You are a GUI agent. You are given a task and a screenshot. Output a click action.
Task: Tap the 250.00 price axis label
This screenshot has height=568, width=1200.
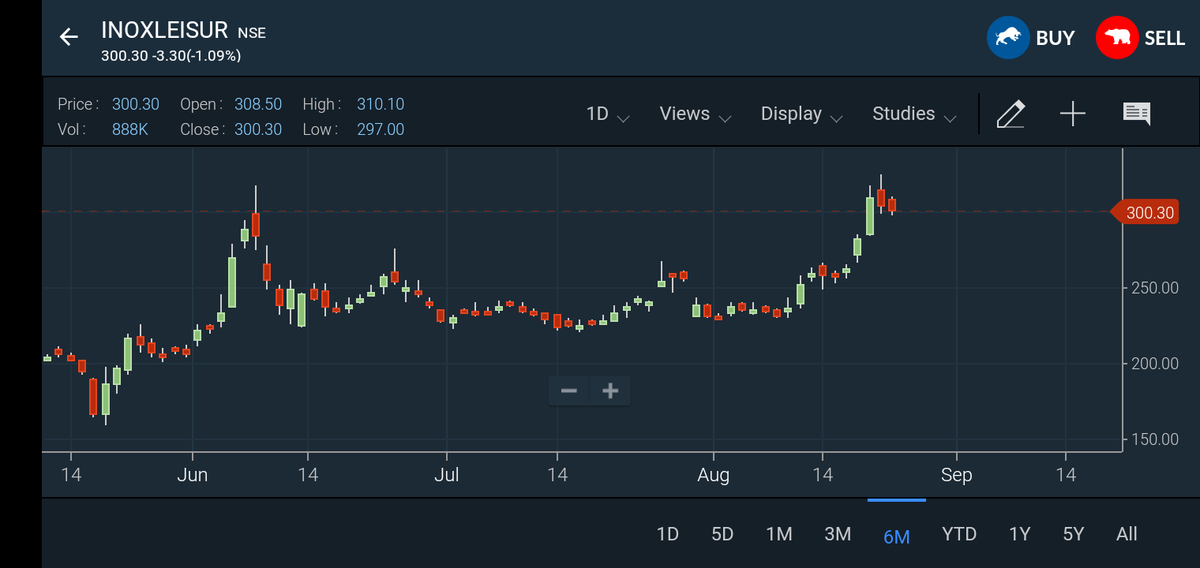point(1154,288)
